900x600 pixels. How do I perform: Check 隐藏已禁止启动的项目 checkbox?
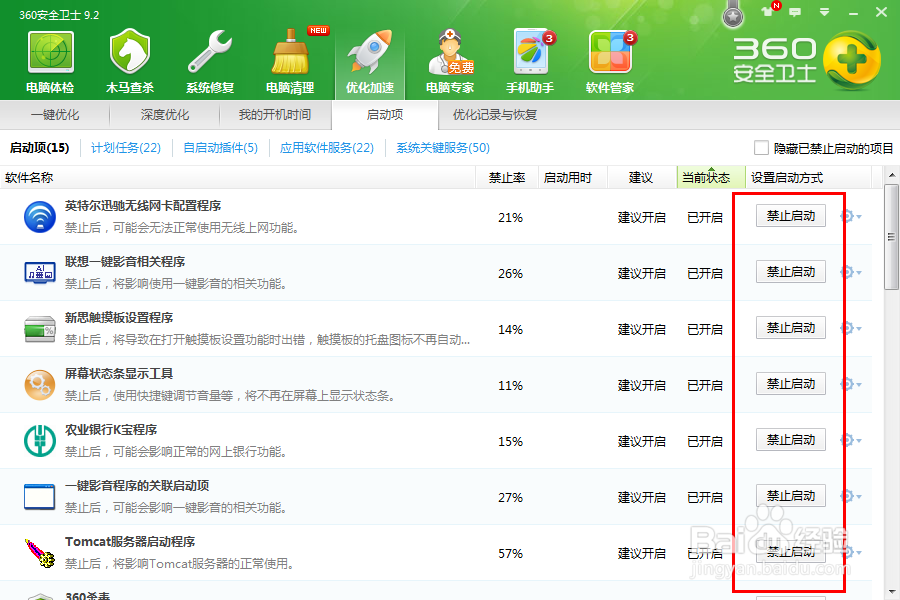(761, 148)
